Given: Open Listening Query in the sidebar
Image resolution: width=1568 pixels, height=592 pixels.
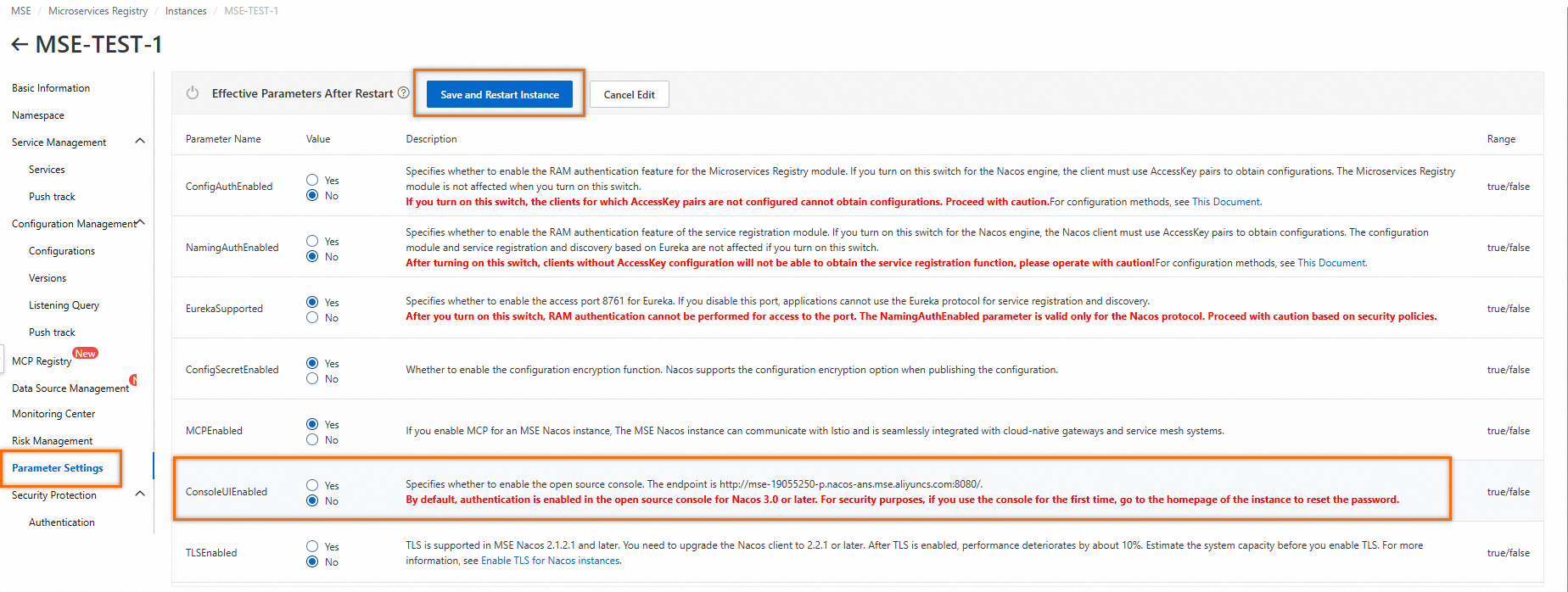Looking at the screenshot, I should click(x=64, y=305).
